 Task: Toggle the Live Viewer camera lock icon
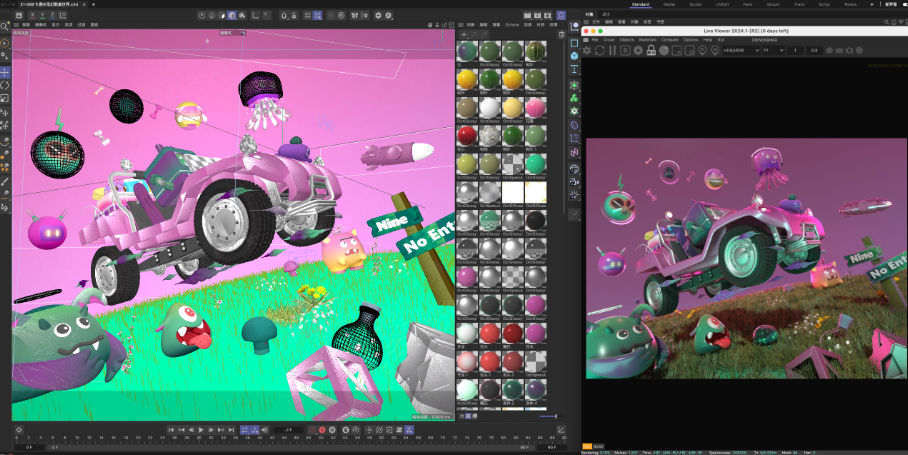(653, 50)
